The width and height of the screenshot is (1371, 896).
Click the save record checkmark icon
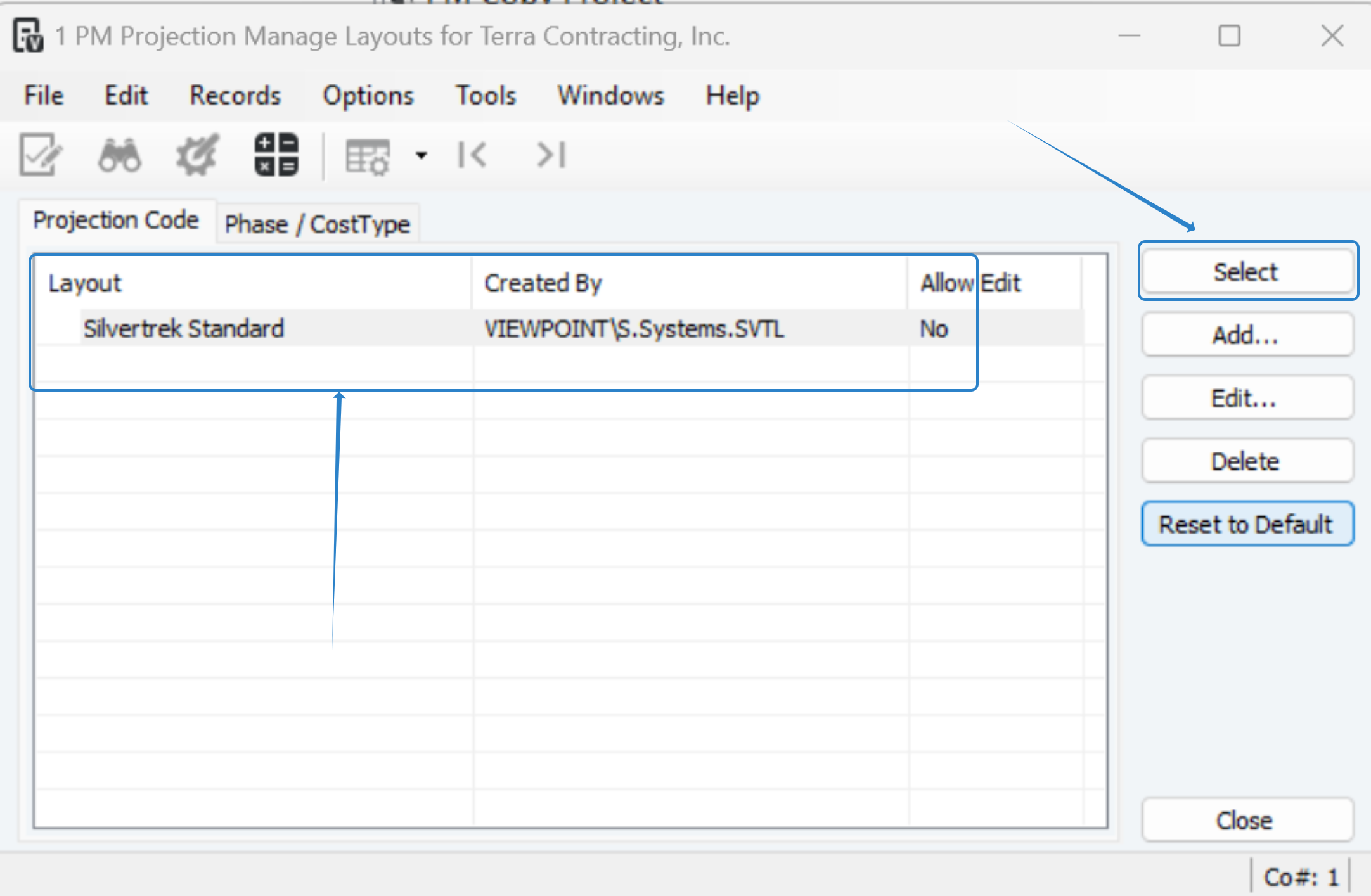pos(41,155)
